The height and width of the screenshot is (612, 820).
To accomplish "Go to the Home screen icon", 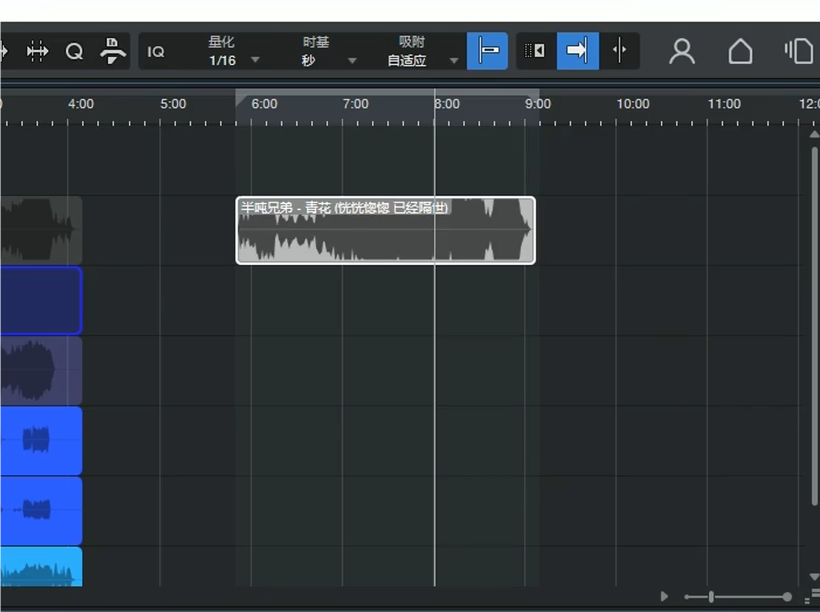I will pyautogui.click(x=741, y=51).
